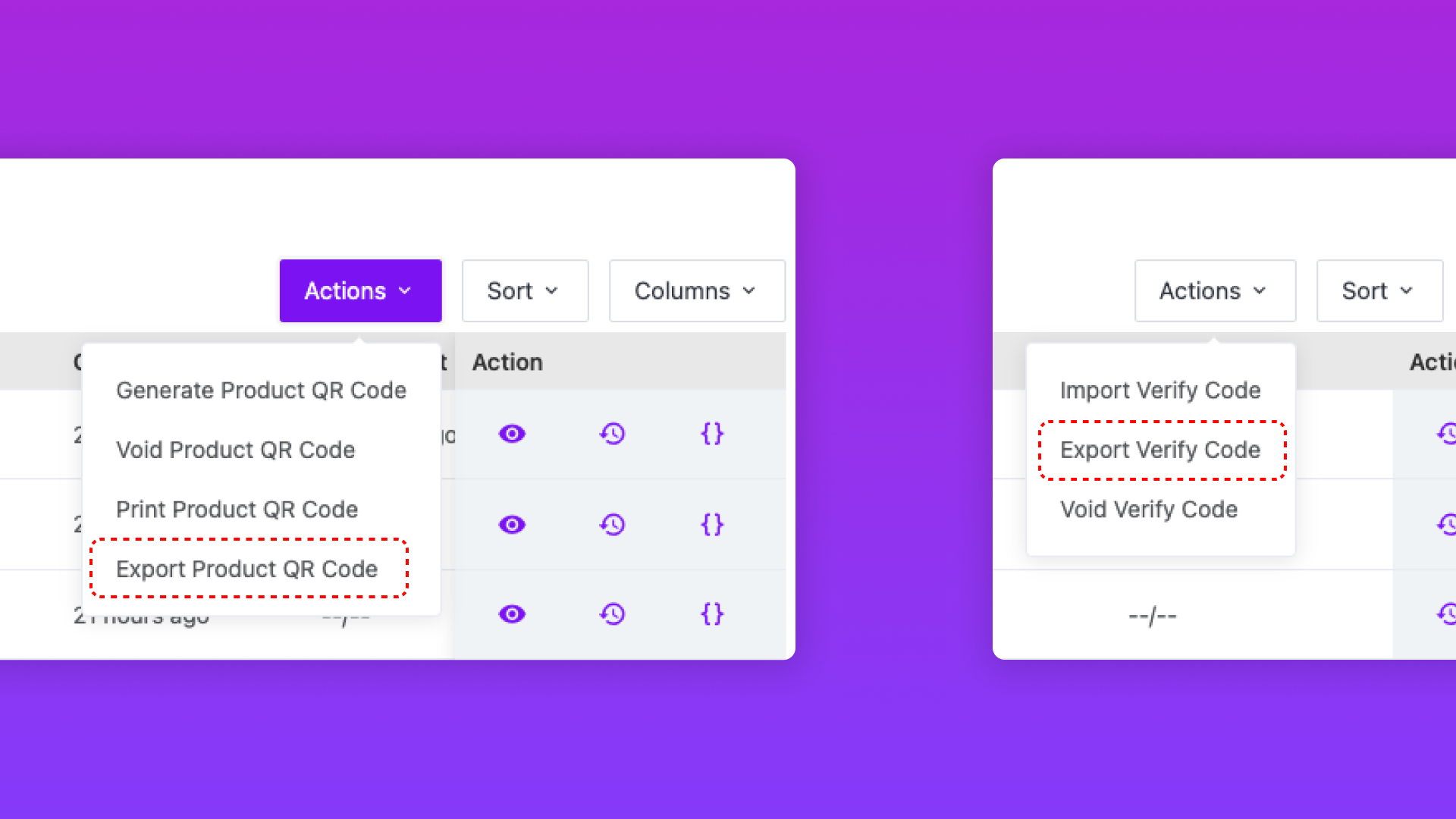Open history icon in second row
Screen dimensions: 1456x819
pos(612,525)
